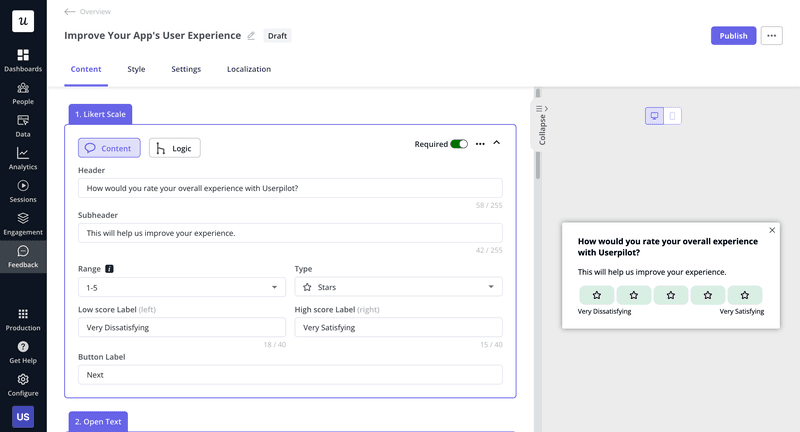The image size is (800, 432).
Task: Open the Range 1-5 dropdown
Action: tap(182, 287)
